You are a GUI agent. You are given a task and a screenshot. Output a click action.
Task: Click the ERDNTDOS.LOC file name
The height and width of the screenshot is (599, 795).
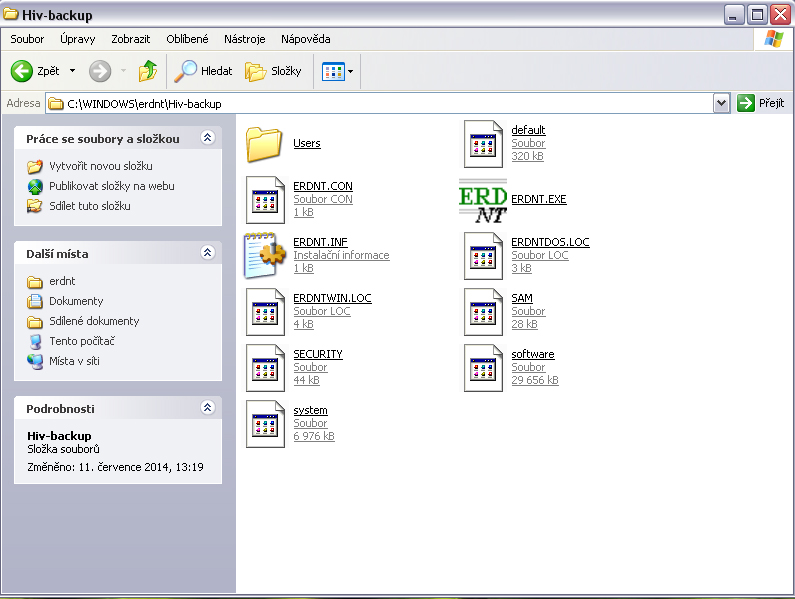(x=550, y=242)
